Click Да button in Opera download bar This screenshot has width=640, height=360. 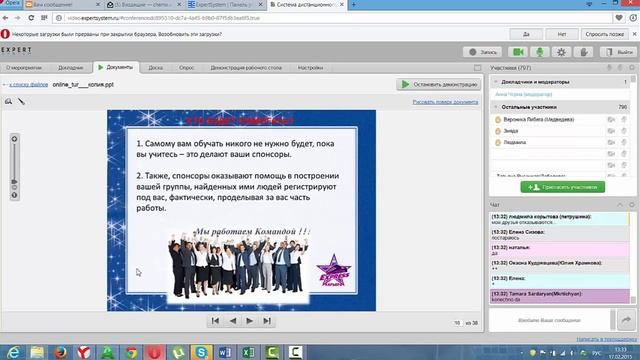pyautogui.click(x=526, y=34)
